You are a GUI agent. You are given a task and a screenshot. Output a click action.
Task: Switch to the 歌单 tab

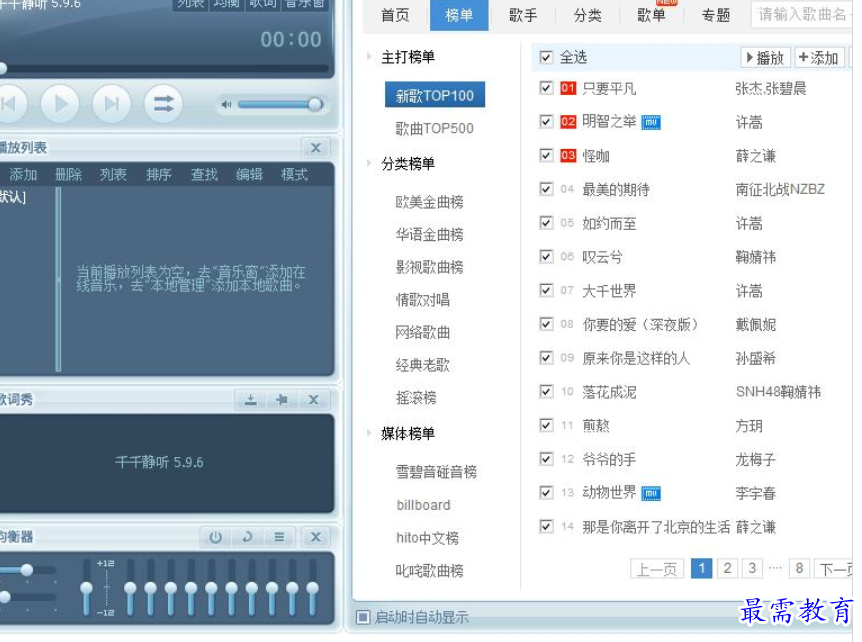click(651, 15)
